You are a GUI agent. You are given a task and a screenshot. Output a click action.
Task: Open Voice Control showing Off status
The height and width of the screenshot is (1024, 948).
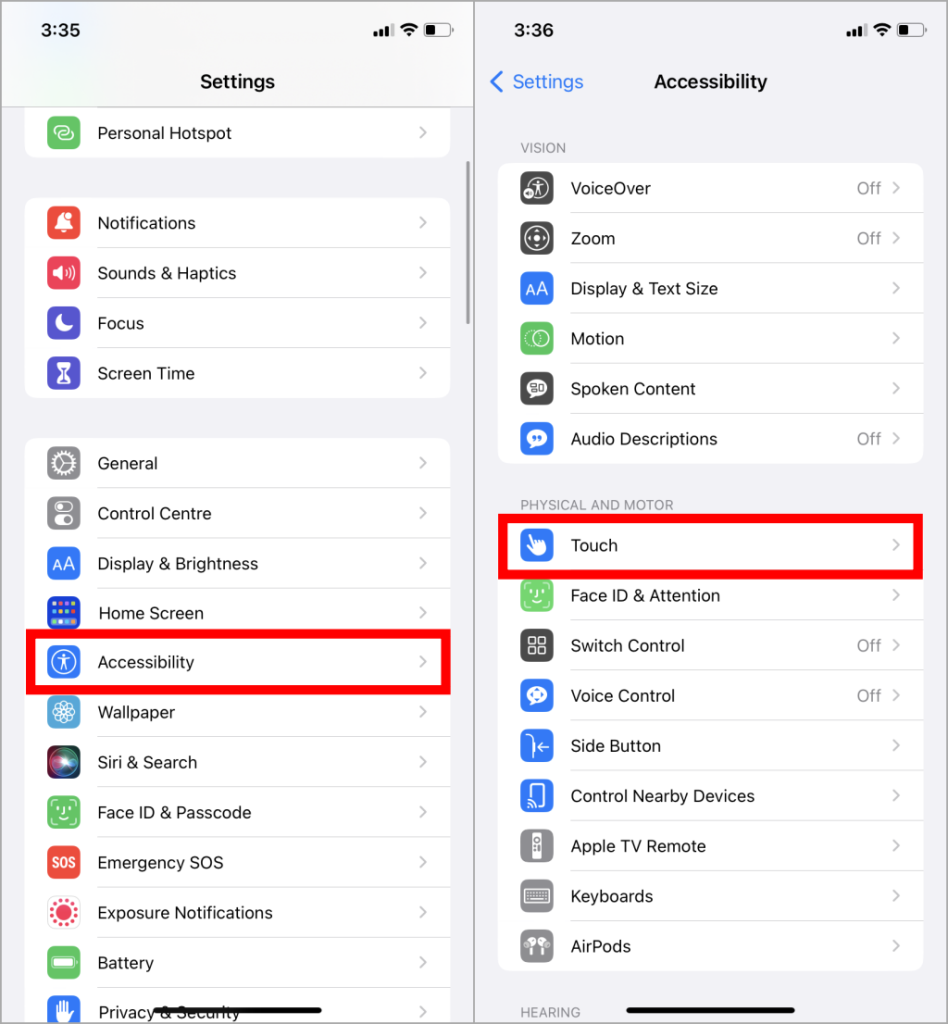(x=710, y=696)
